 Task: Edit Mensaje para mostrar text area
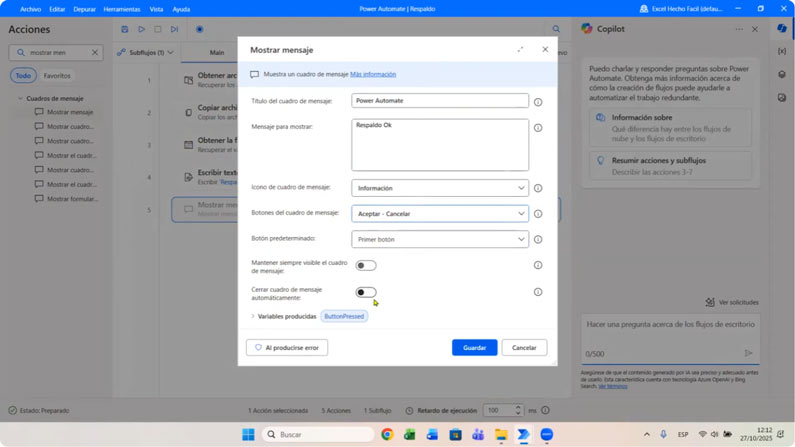coord(440,145)
